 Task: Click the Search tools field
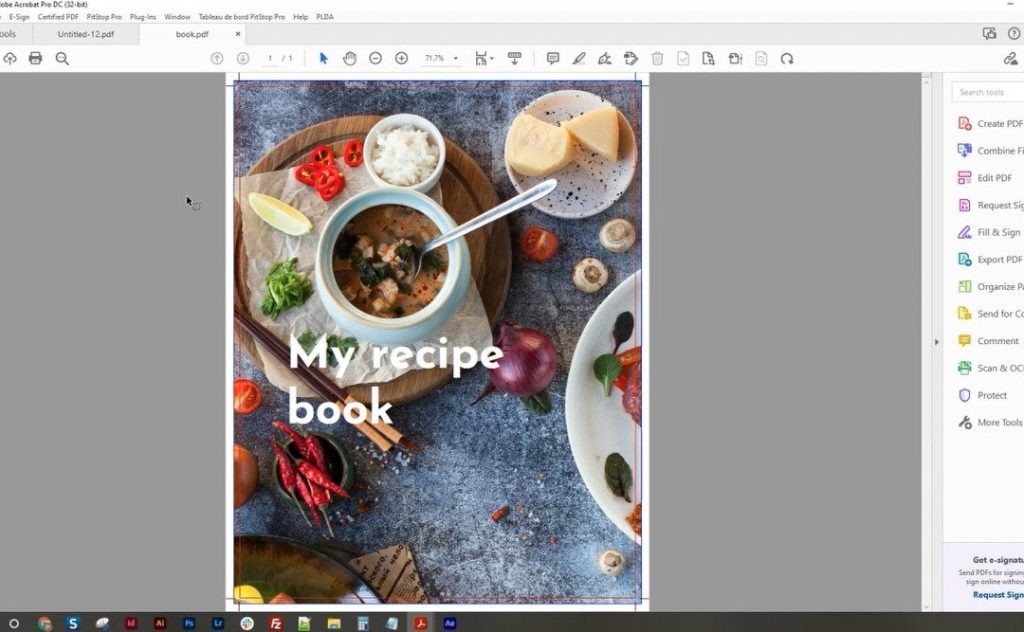987,92
